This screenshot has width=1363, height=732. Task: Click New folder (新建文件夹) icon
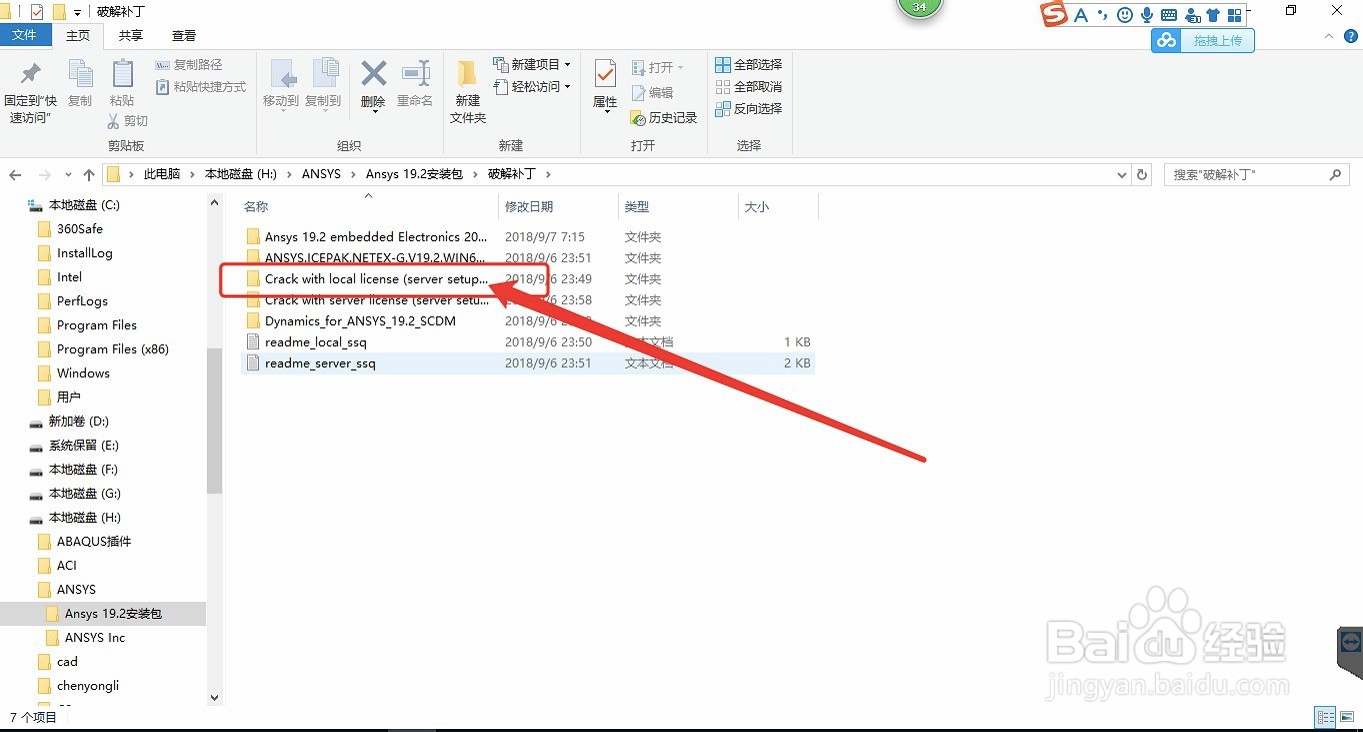point(467,74)
